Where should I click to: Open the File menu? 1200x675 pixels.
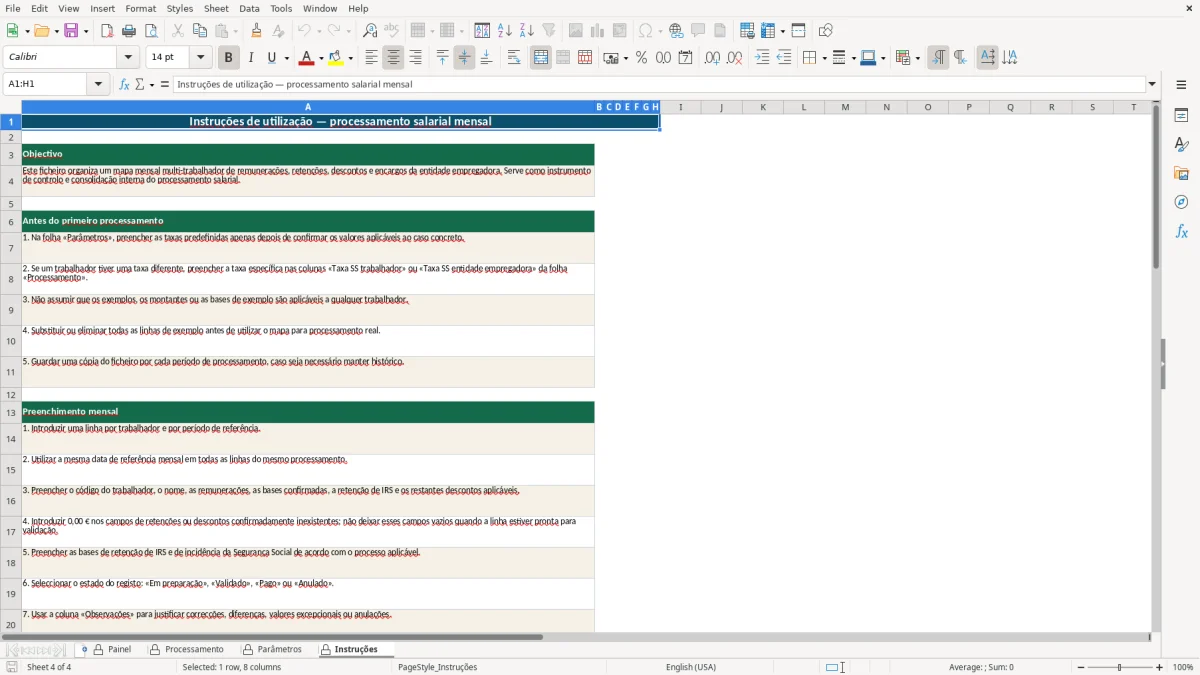click(x=13, y=8)
